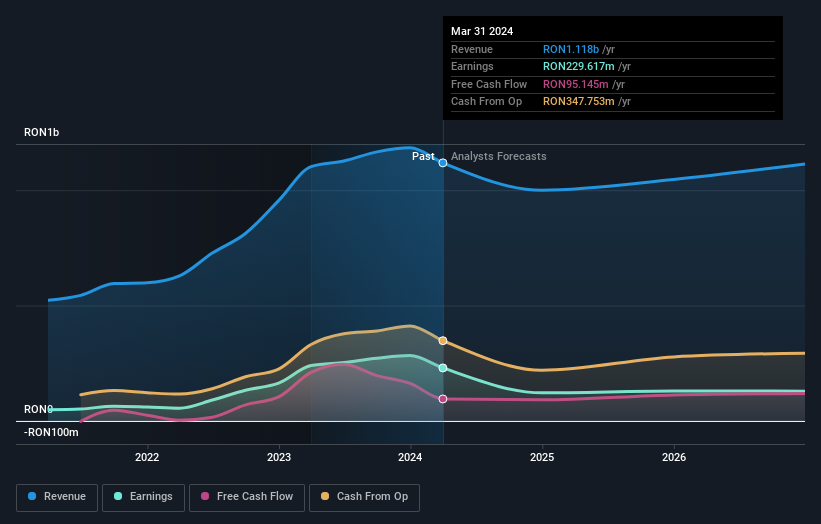Click the 2025 x-axis label
Image resolution: width=821 pixels, height=524 pixels.
pos(542,457)
